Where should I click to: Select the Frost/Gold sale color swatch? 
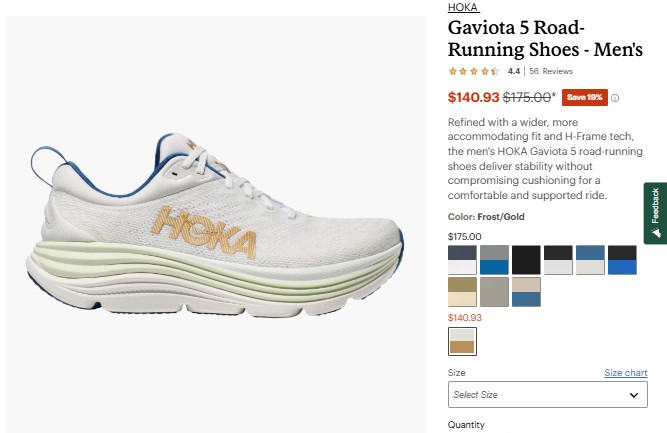462,341
